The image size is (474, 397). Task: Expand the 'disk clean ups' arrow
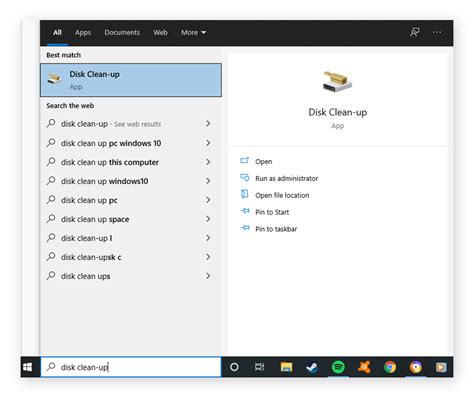(208, 276)
